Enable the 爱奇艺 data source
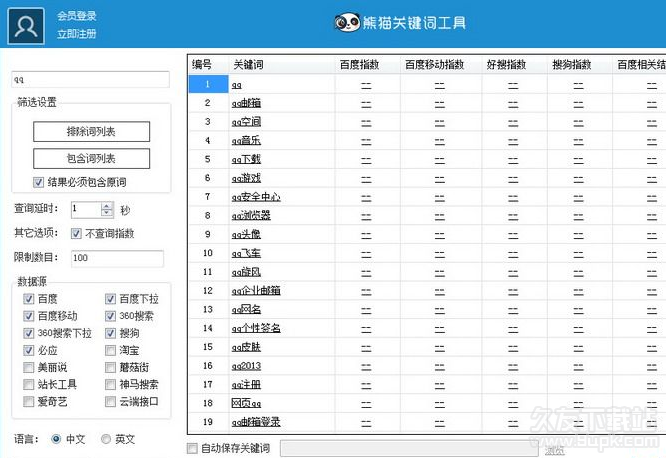666x458 pixels. point(28,401)
